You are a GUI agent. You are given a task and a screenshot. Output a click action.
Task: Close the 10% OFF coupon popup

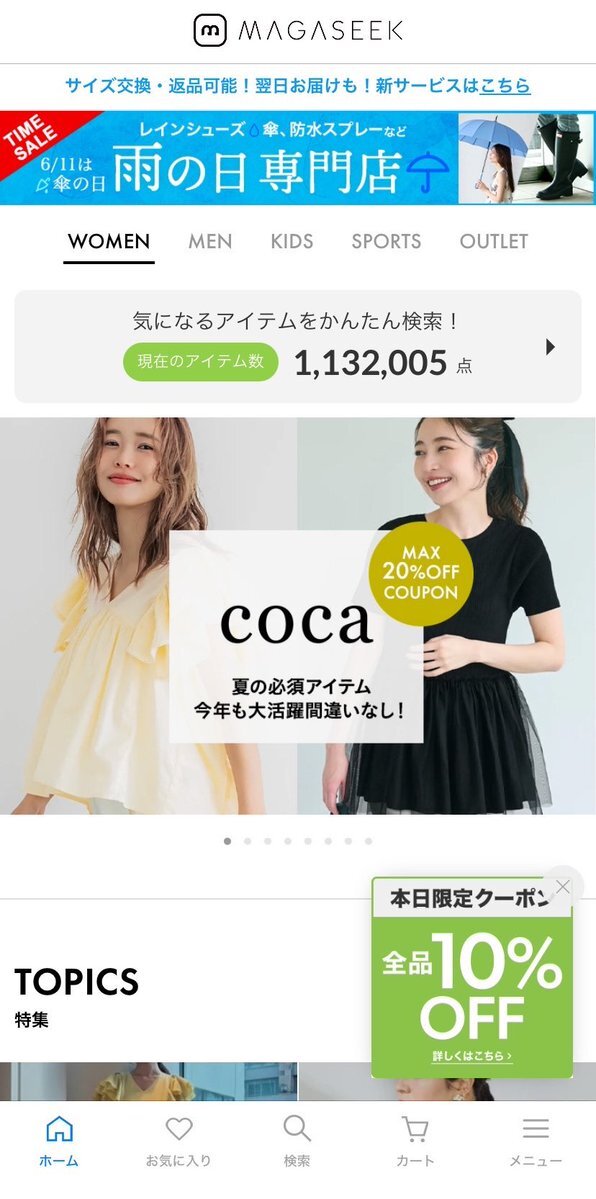[x=563, y=886]
